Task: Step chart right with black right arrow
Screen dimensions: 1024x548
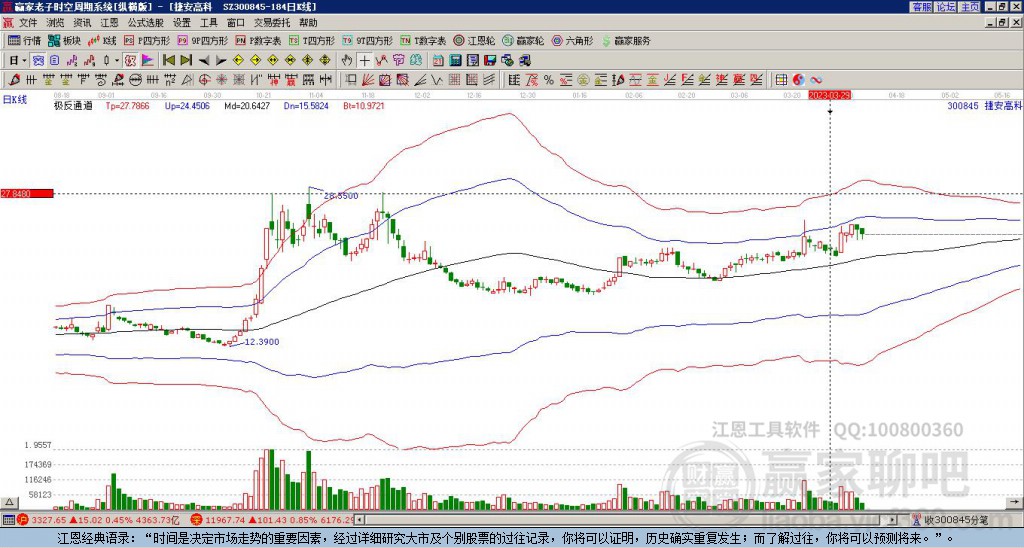Action: click(221, 61)
